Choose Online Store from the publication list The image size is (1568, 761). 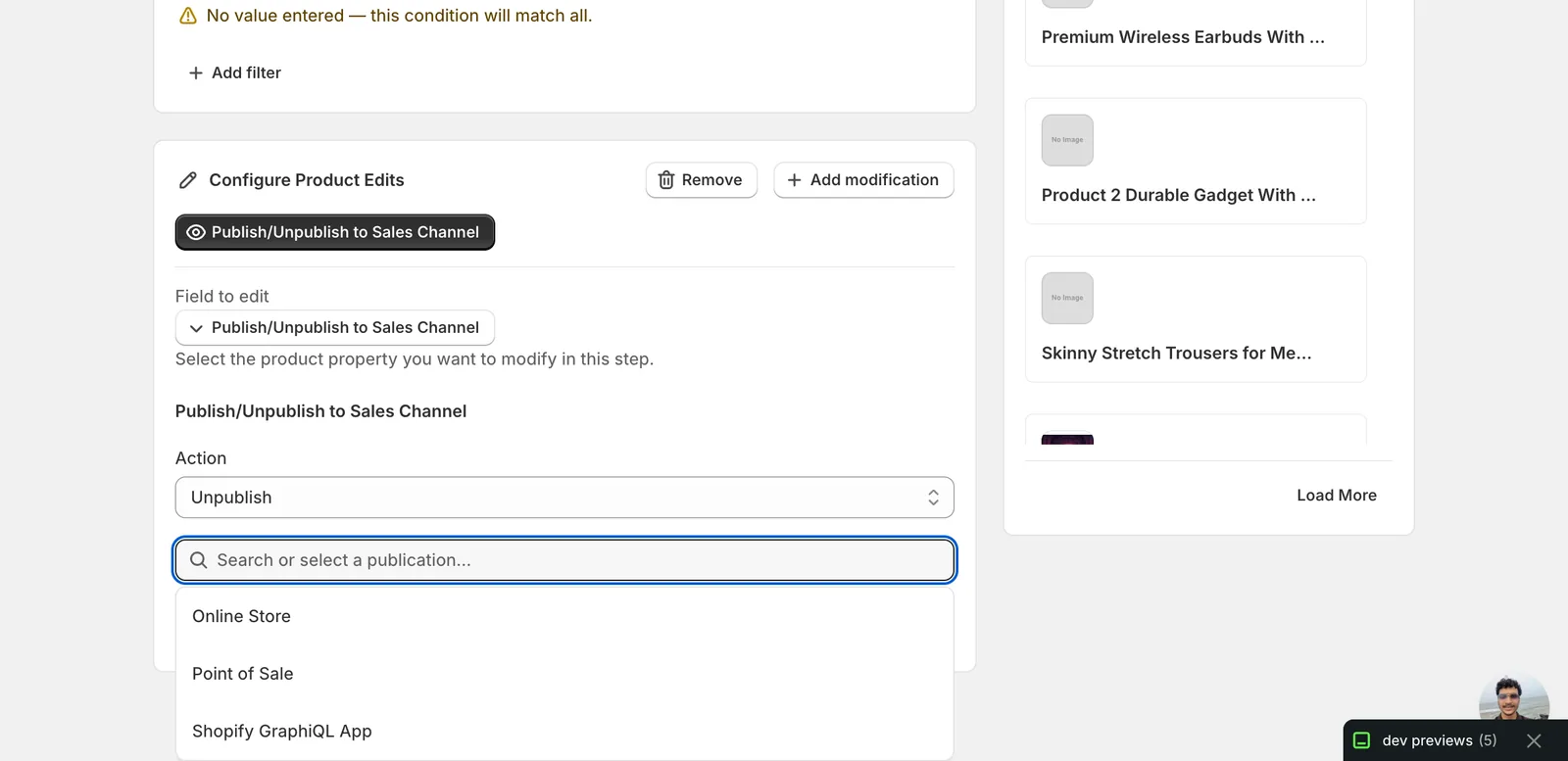tap(564, 616)
